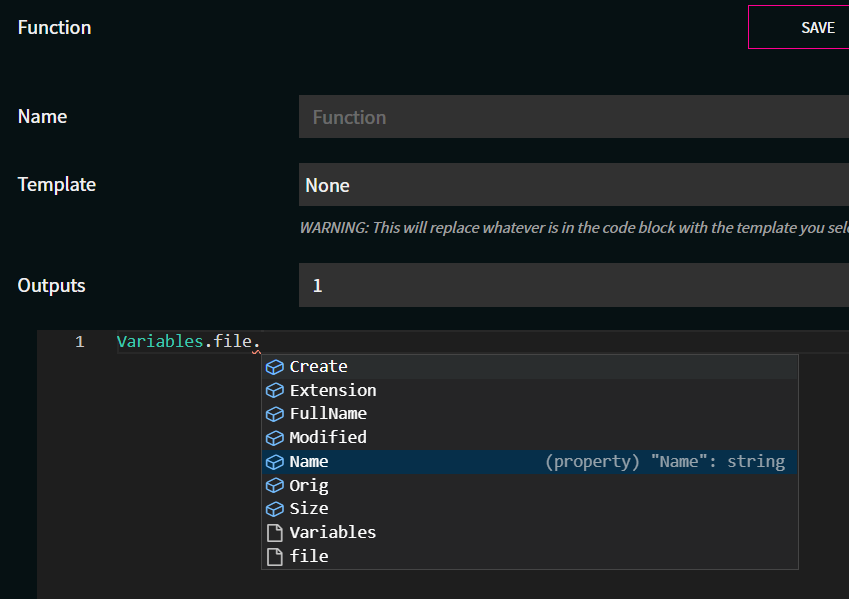Click the Outputs field showing 1

(574, 285)
